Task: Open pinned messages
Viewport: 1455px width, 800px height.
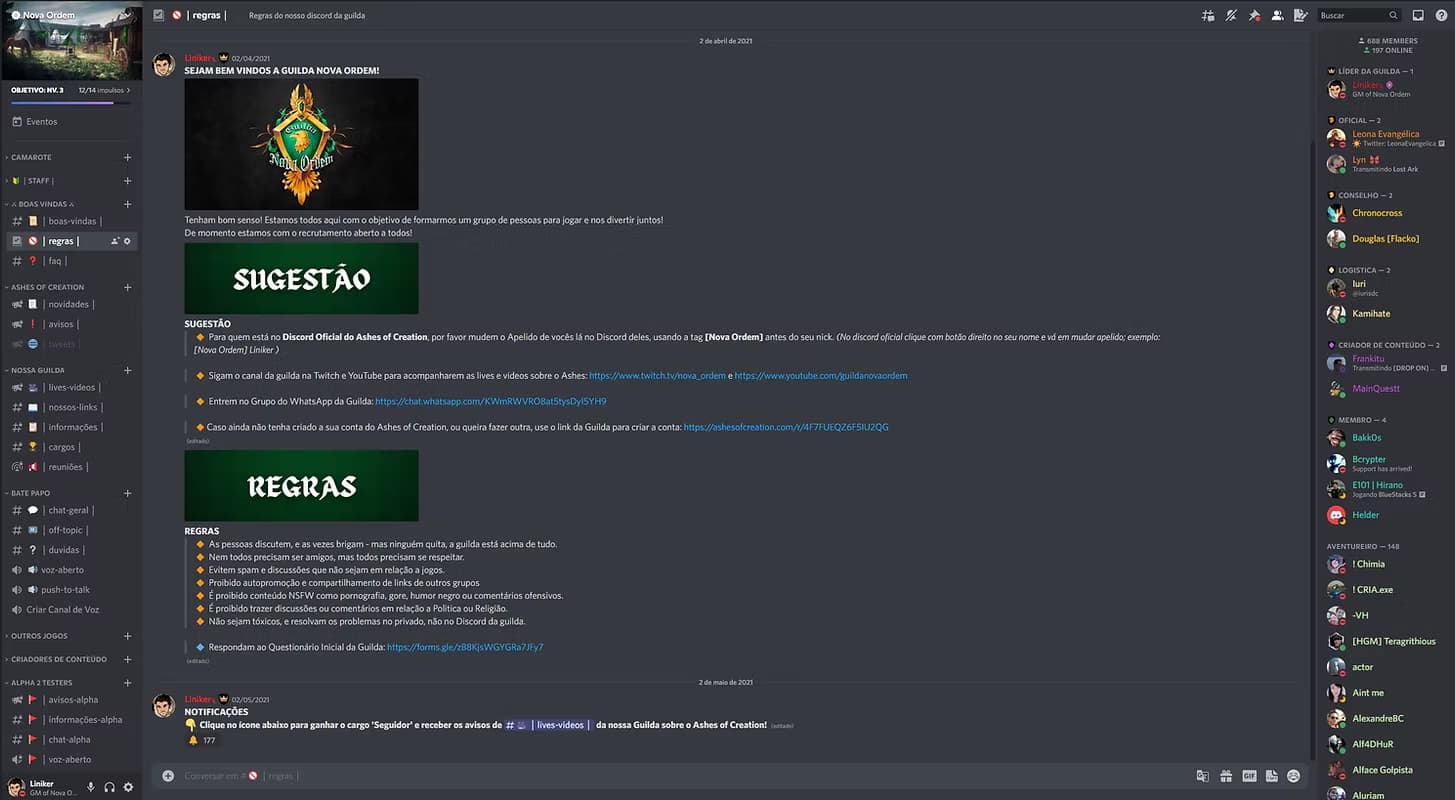Action: click(1254, 15)
